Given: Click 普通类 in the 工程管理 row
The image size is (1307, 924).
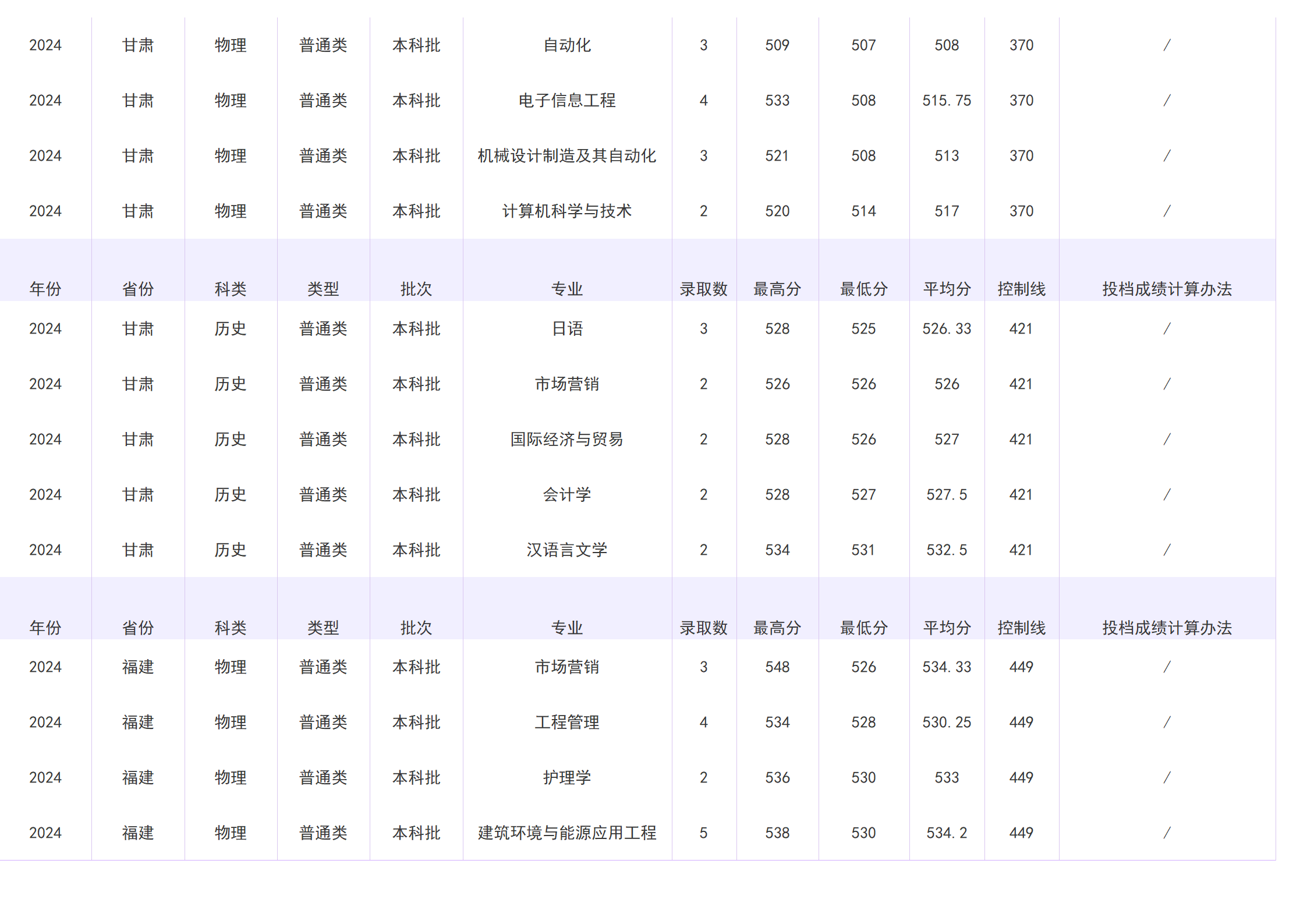Looking at the screenshot, I should pos(323,723).
